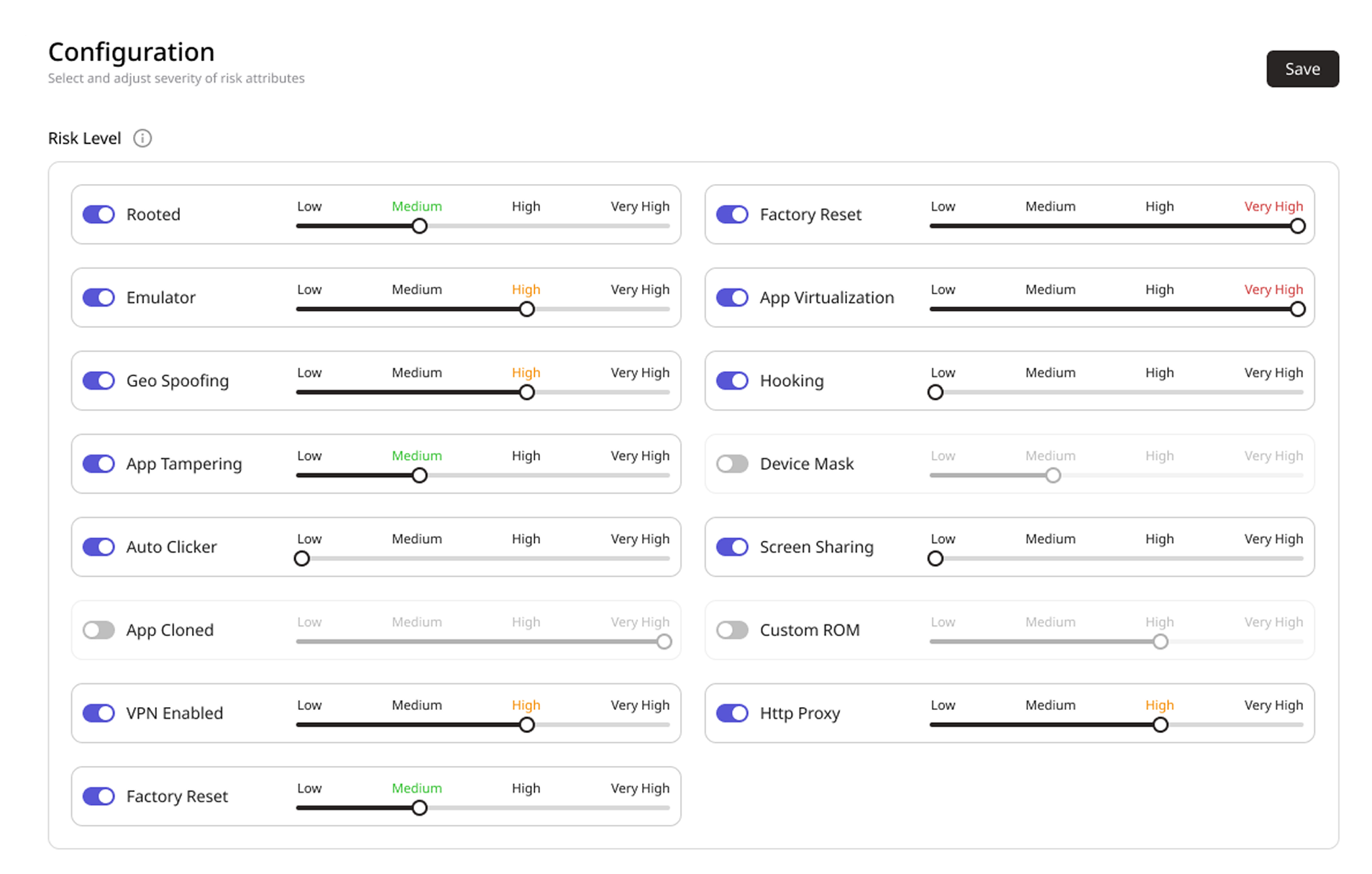Turn off the VPN Enabled toggle

pos(99,713)
